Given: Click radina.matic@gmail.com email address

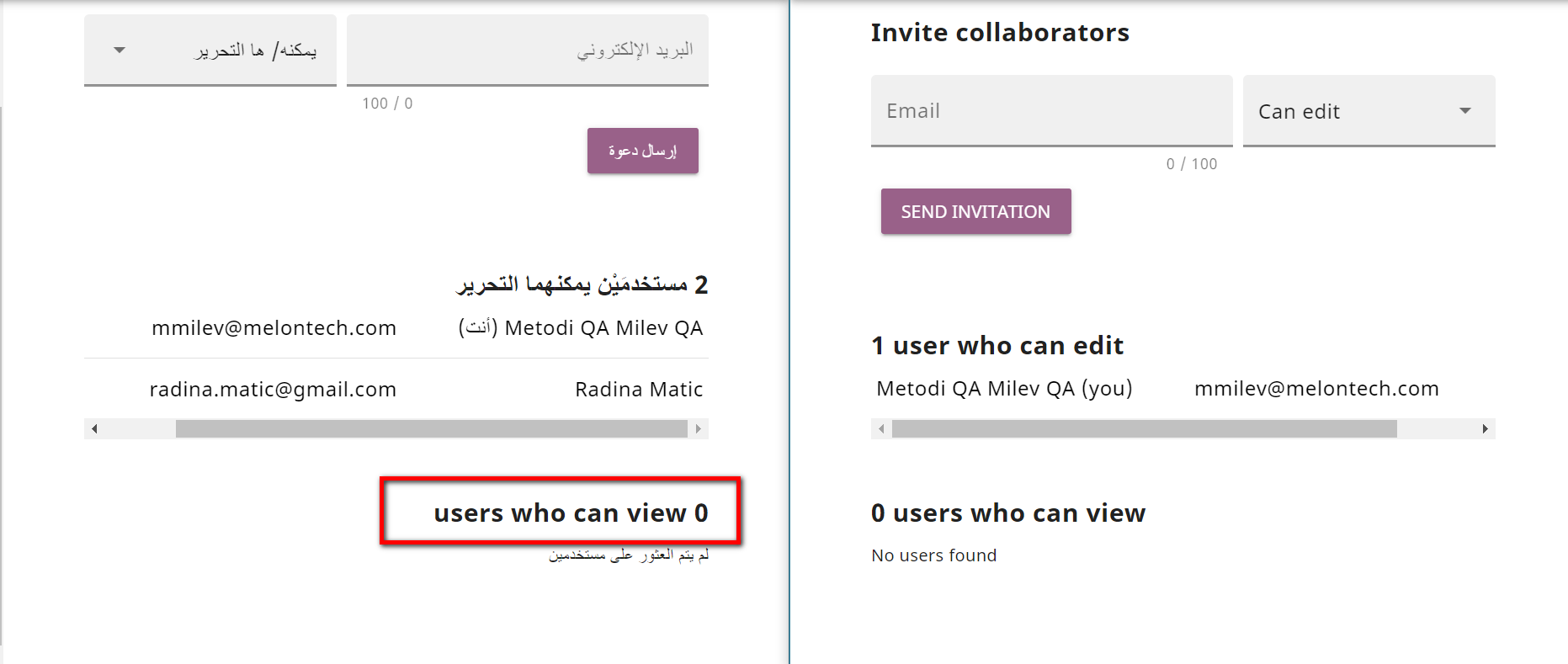Looking at the screenshot, I should pos(273,390).
